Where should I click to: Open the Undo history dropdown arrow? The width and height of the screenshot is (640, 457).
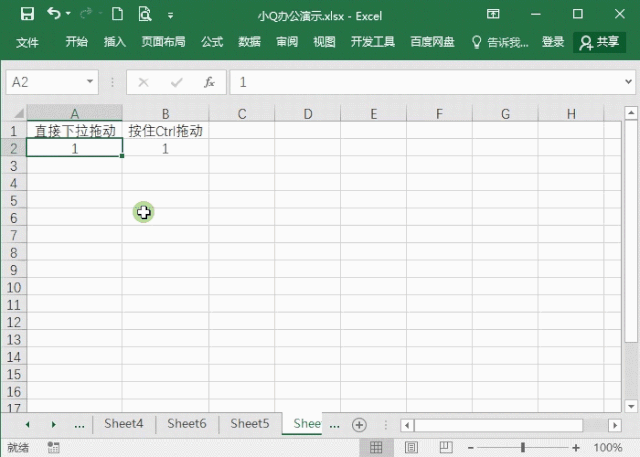click(68, 14)
